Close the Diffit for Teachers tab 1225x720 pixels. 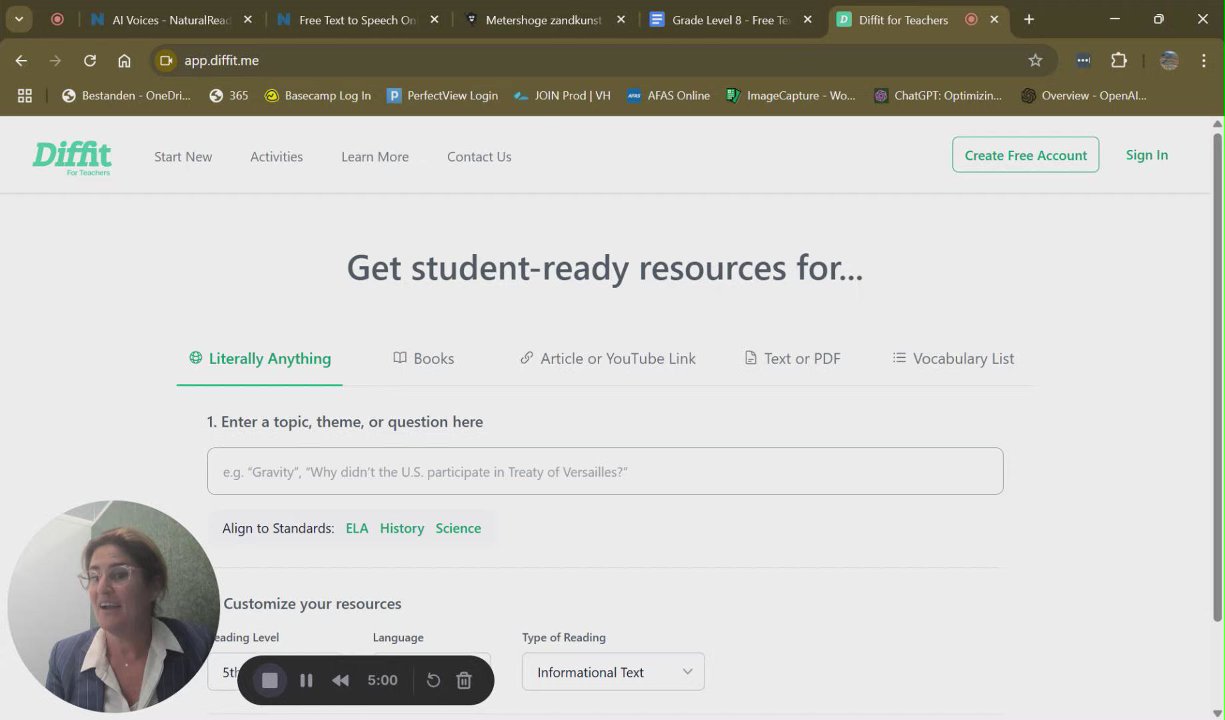[994, 19]
